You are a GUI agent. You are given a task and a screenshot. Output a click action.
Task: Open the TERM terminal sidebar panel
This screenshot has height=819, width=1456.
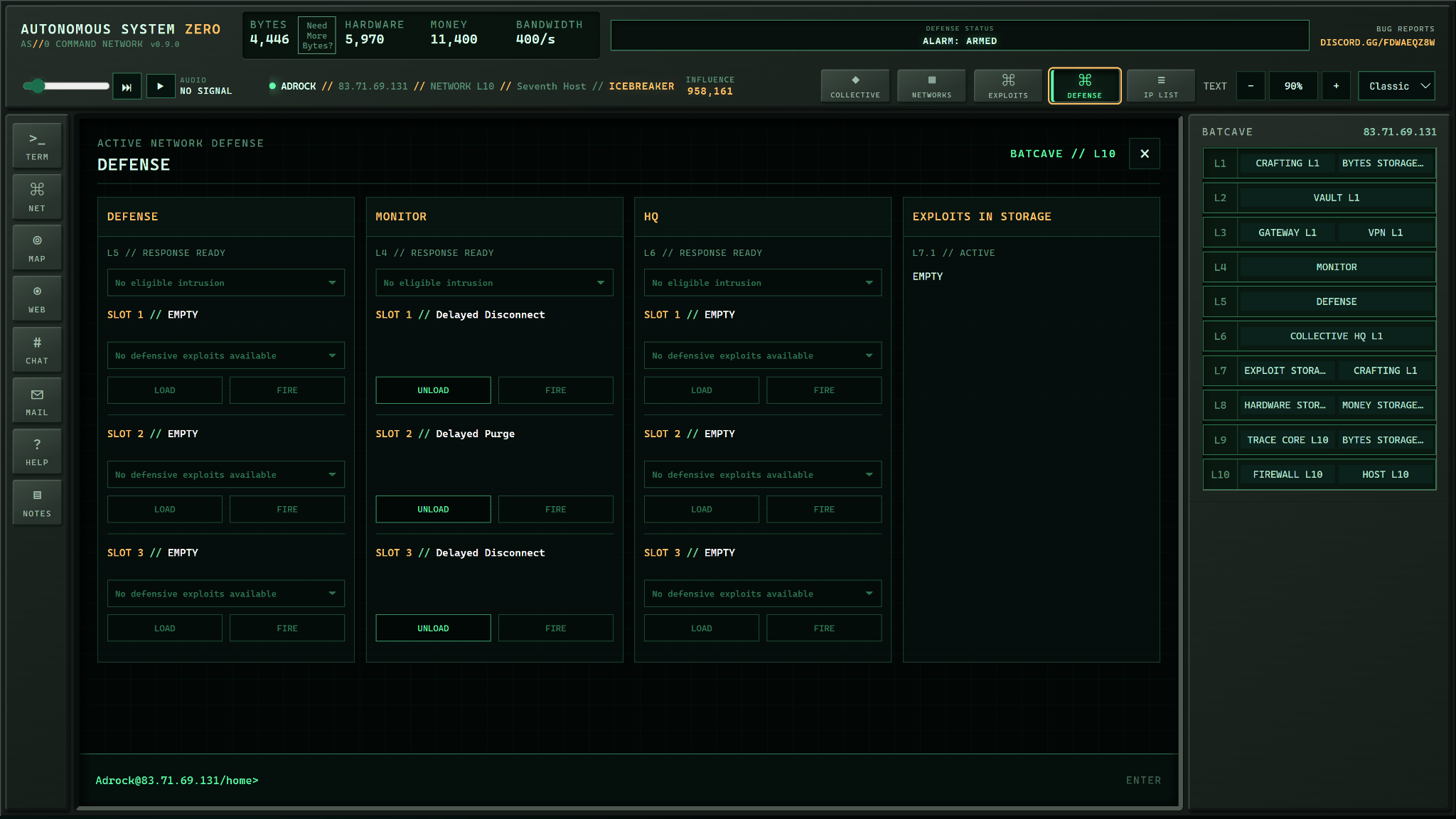click(37, 146)
